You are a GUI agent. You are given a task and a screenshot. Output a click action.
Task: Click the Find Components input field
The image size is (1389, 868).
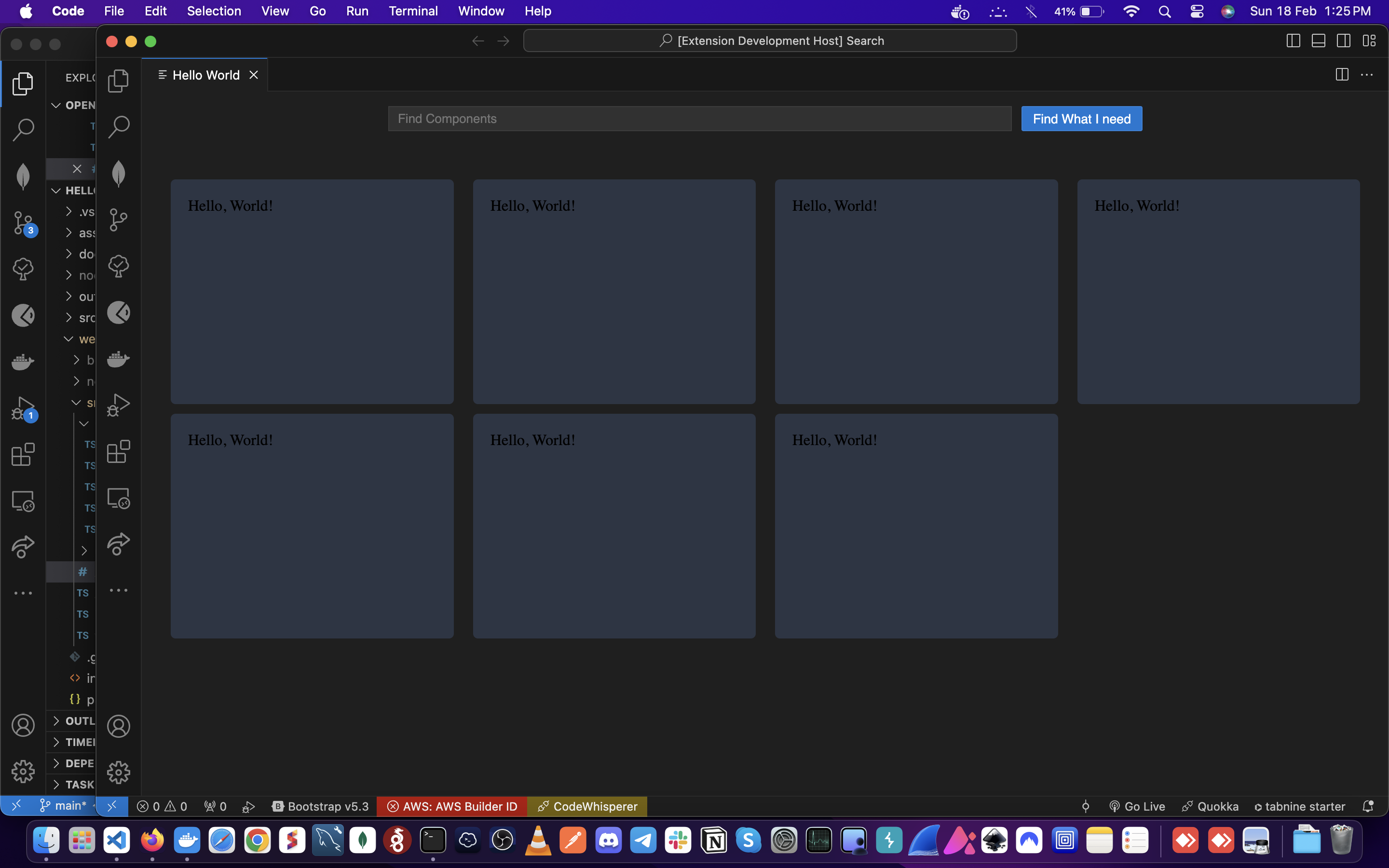point(699,118)
